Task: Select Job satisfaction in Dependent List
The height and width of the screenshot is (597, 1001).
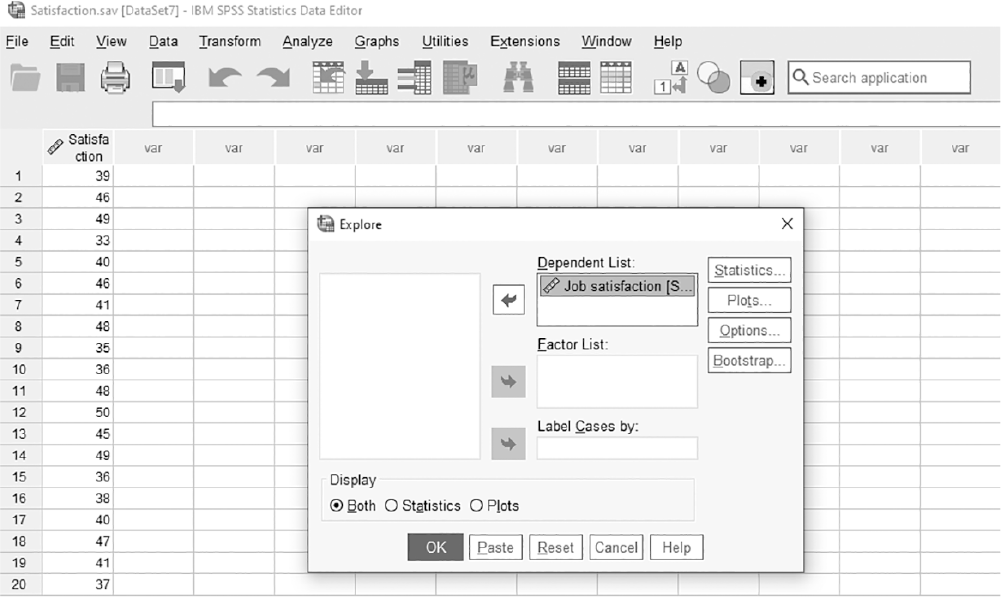Action: (x=617, y=286)
